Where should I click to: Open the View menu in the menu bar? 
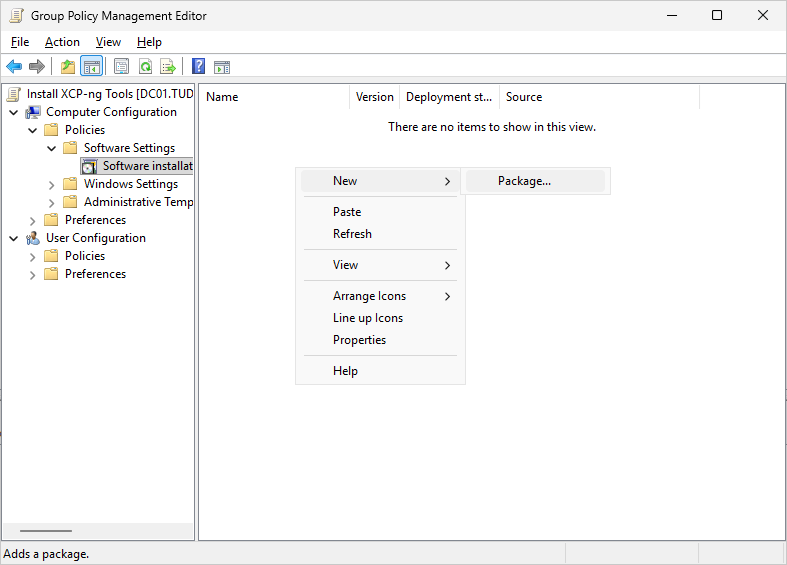[108, 42]
